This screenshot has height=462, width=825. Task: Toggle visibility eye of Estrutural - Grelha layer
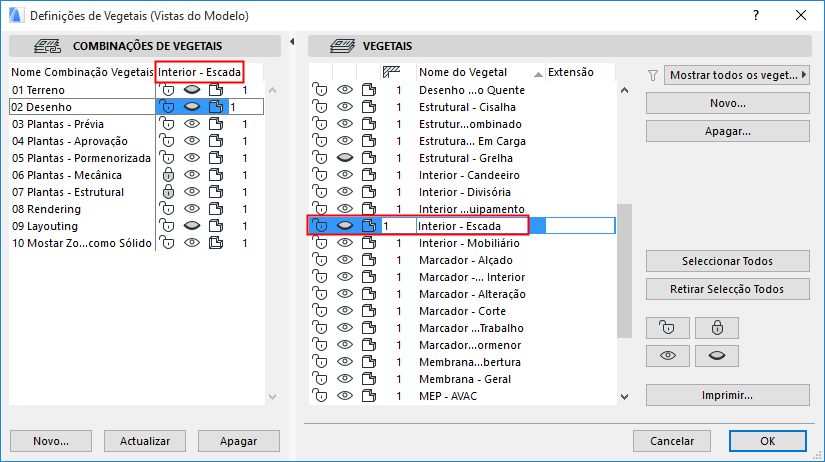point(345,158)
